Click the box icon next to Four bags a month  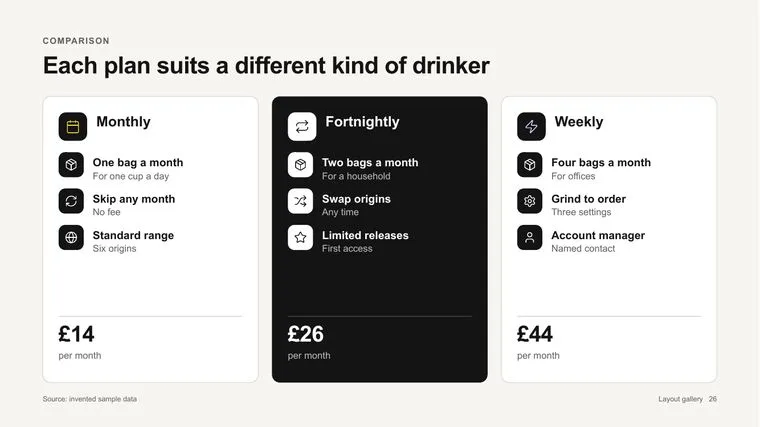click(x=530, y=165)
